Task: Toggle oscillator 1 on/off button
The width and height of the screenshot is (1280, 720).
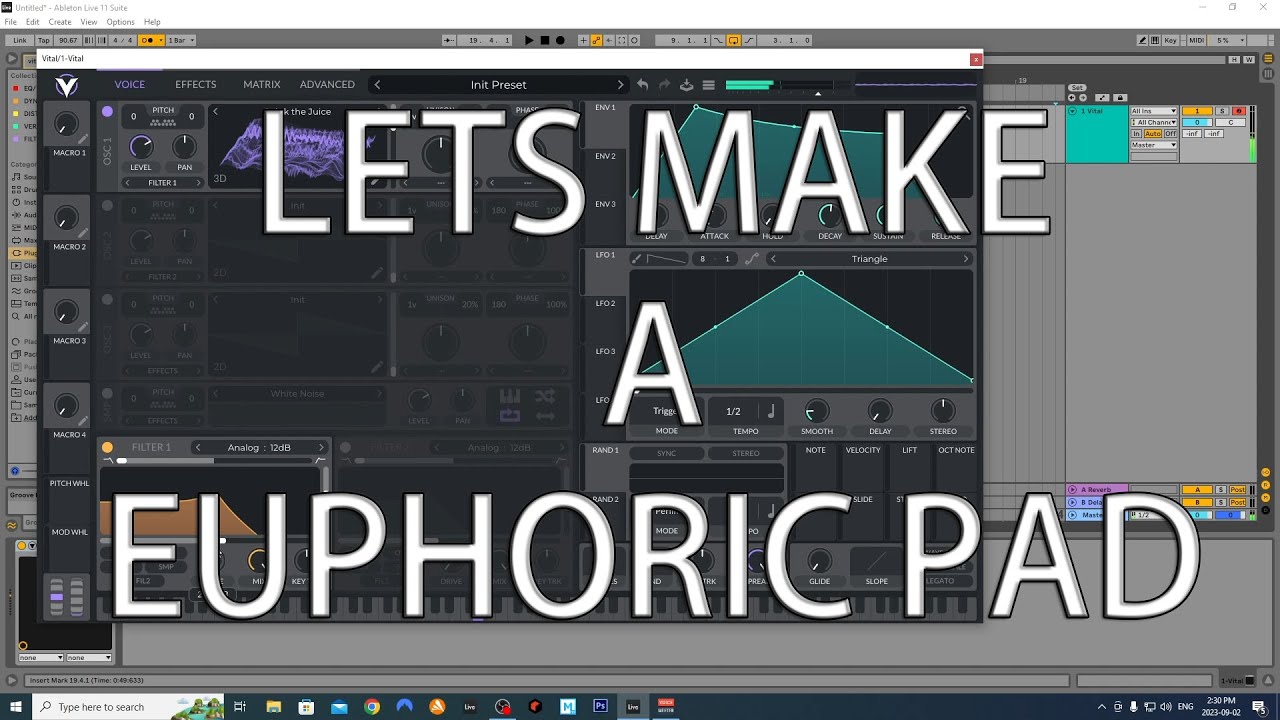Action: pos(107,111)
